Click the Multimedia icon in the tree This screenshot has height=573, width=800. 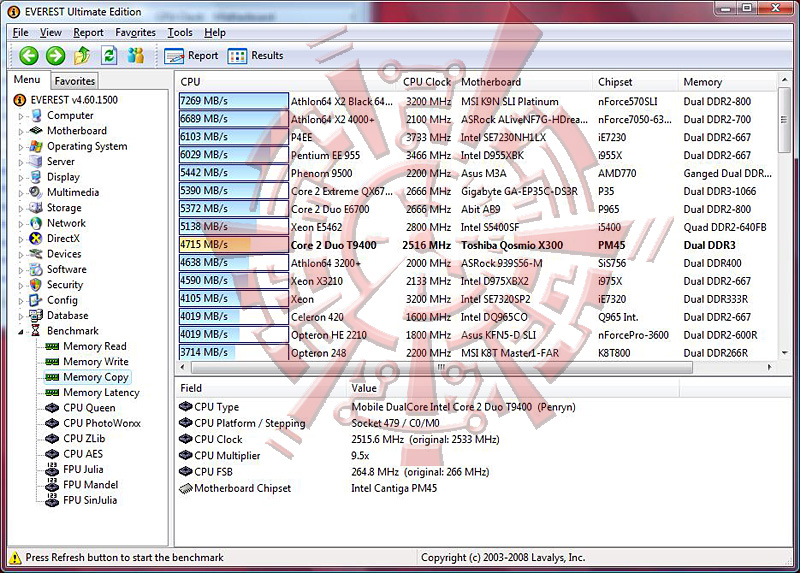pos(36,192)
